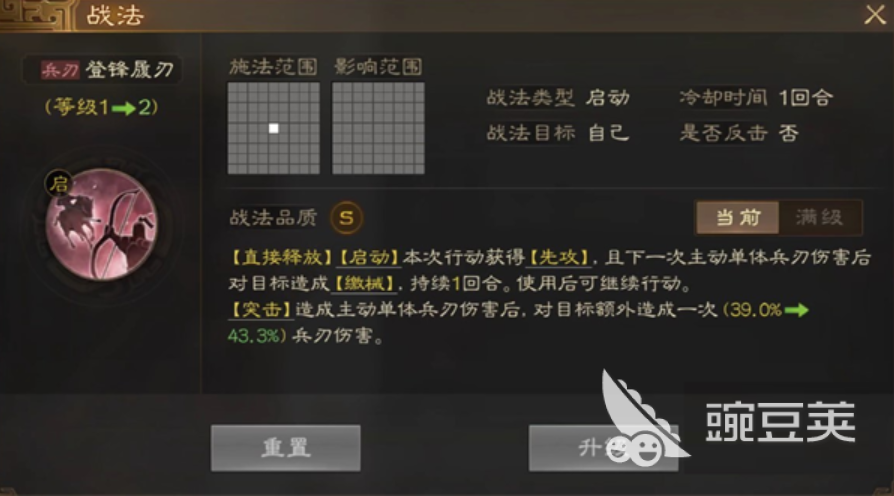894x496 pixels.
Task: Click the 影响范围 grid
Action: [x=378, y=128]
